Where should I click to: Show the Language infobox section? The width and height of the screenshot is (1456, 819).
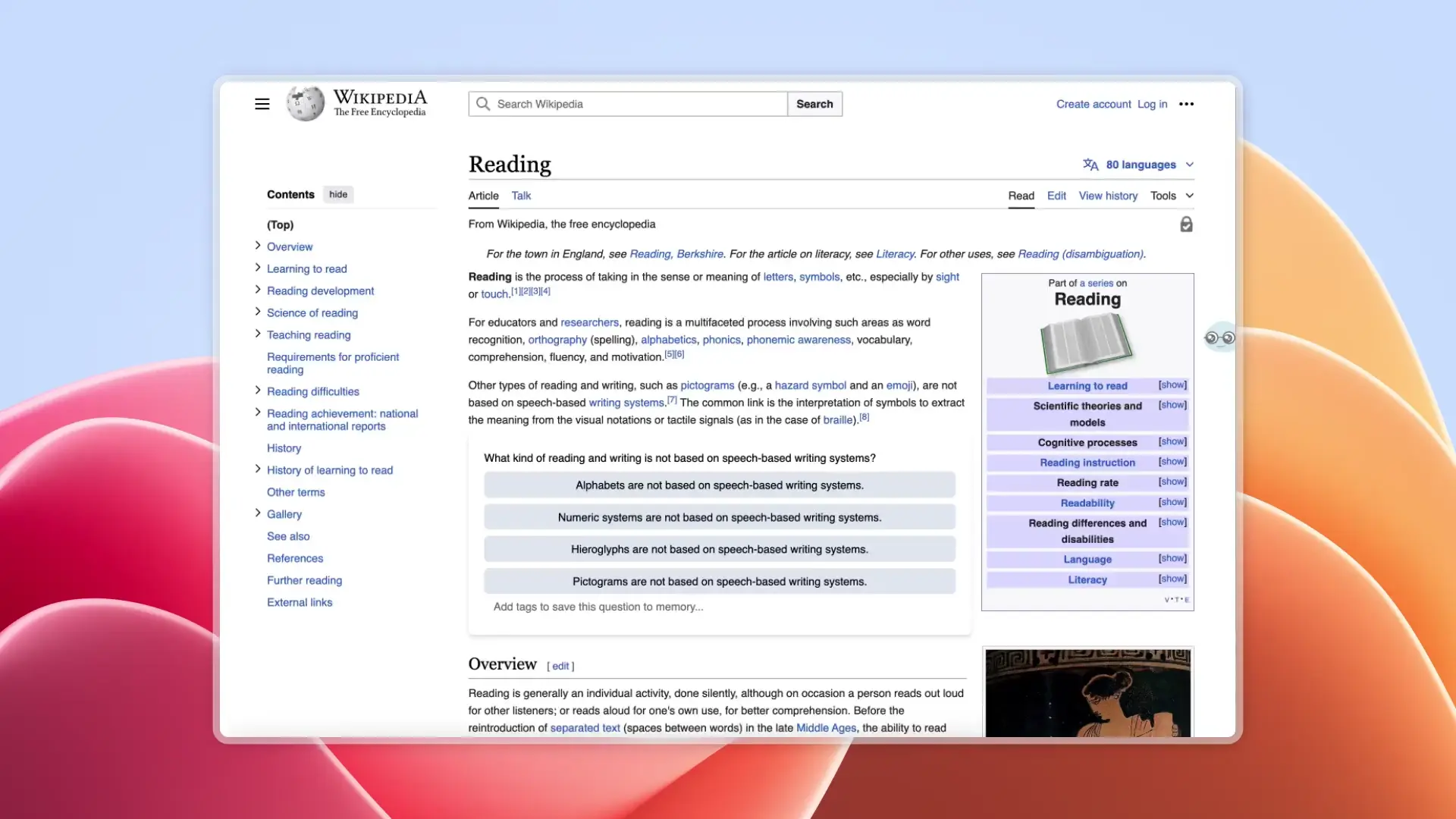click(x=1172, y=558)
